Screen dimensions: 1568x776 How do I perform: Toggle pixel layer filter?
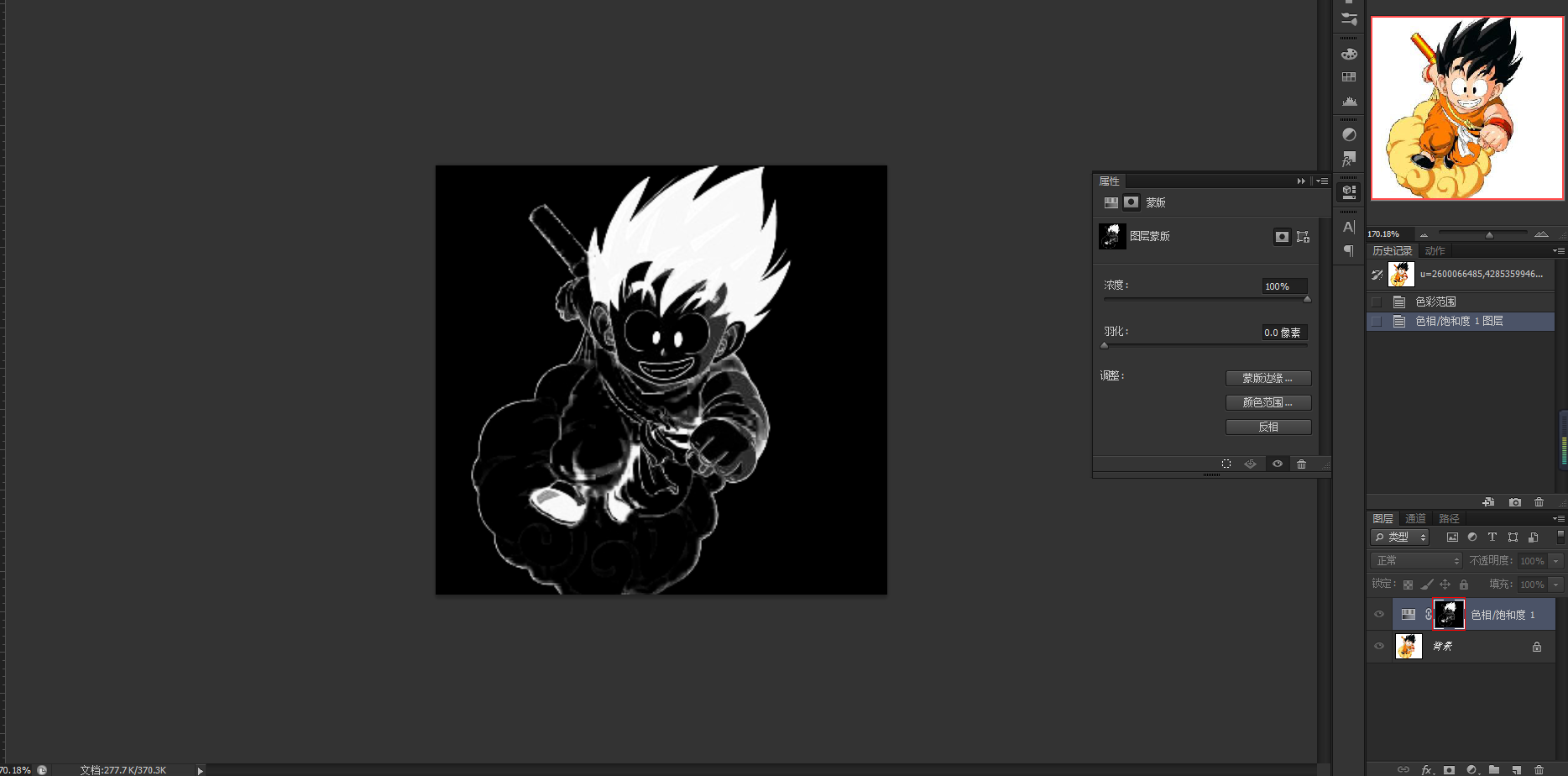pyautogui.click(x=1452, y=537)
